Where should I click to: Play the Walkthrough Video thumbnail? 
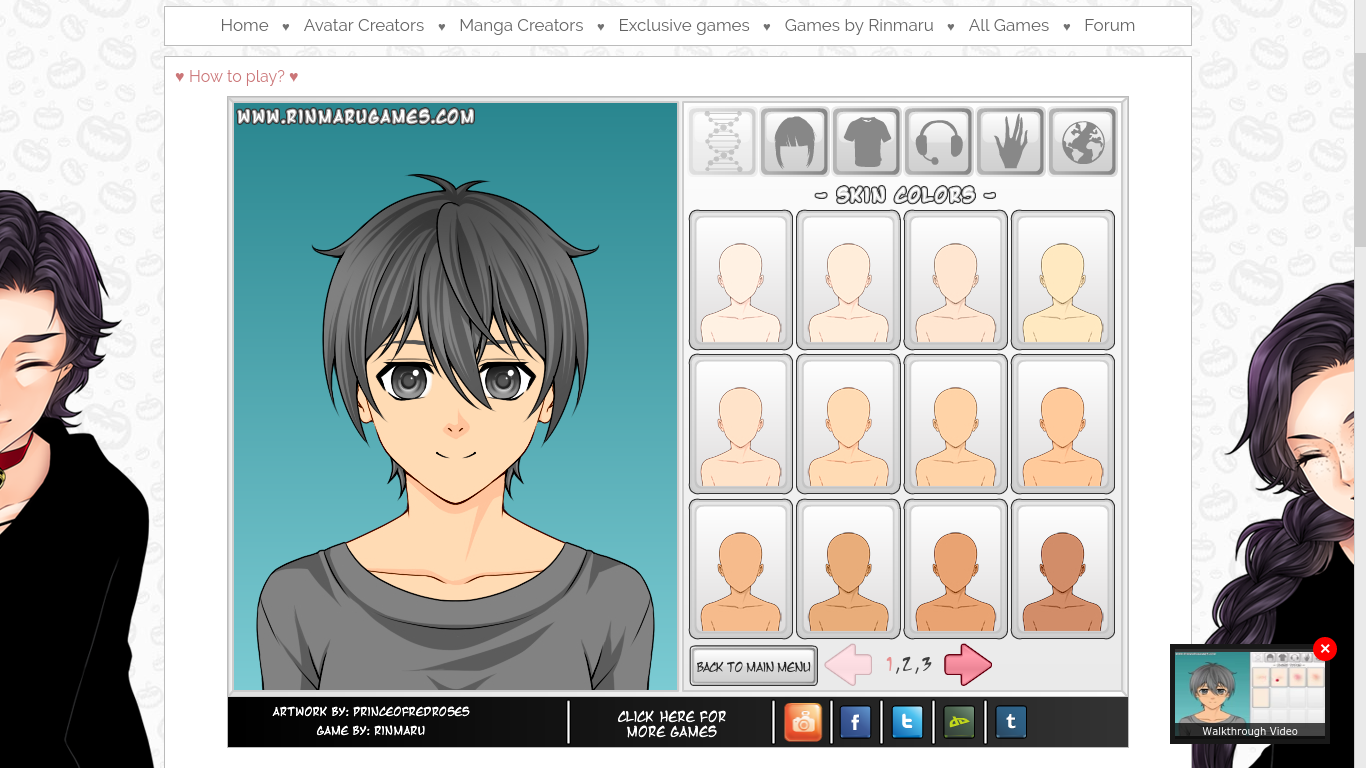click(1250, 694)
